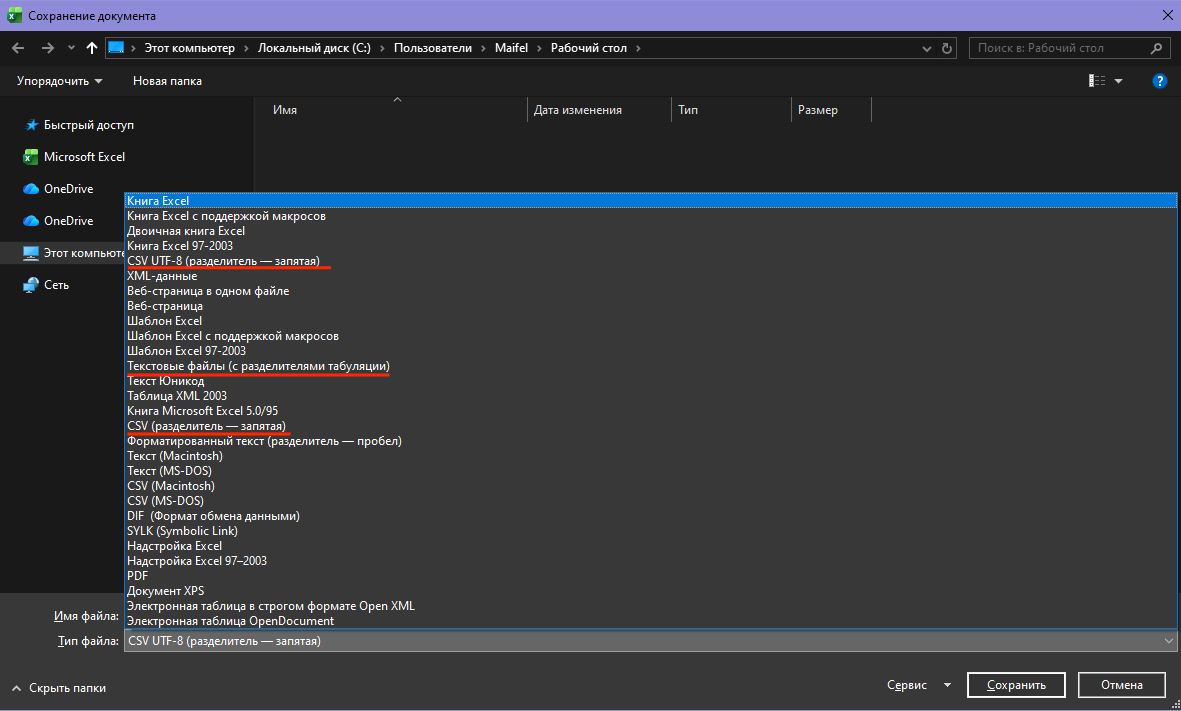Expand the view options dropdown arrow
The image size is (1181, 711).
[1118, 81]
